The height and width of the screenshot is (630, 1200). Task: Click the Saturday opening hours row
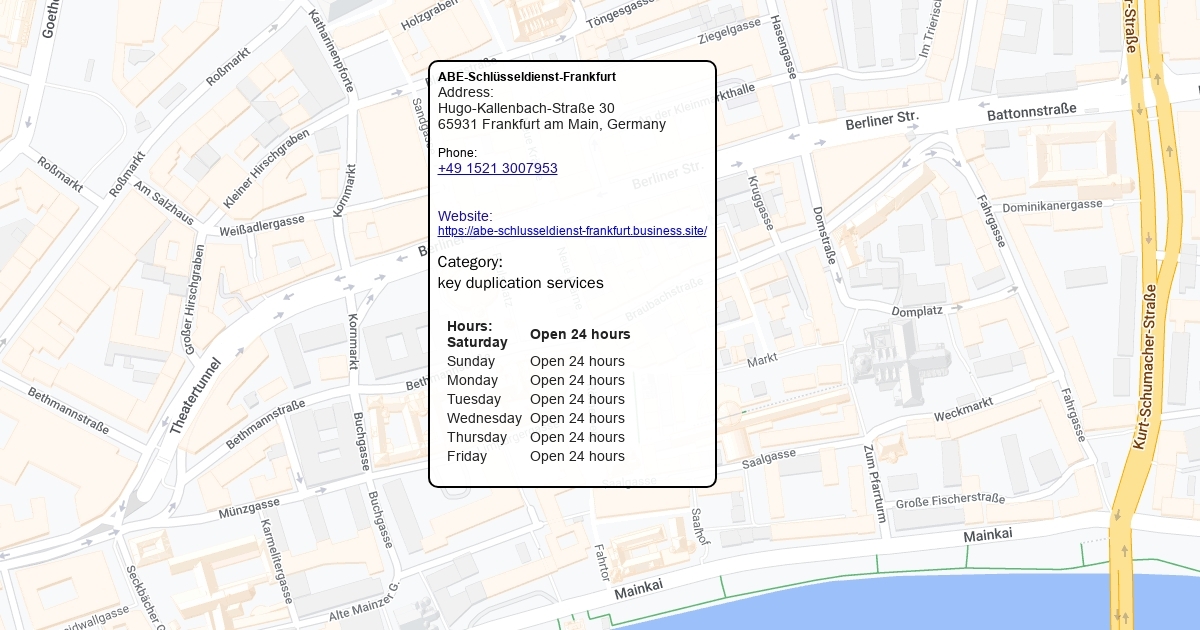[x=538, y=334]
